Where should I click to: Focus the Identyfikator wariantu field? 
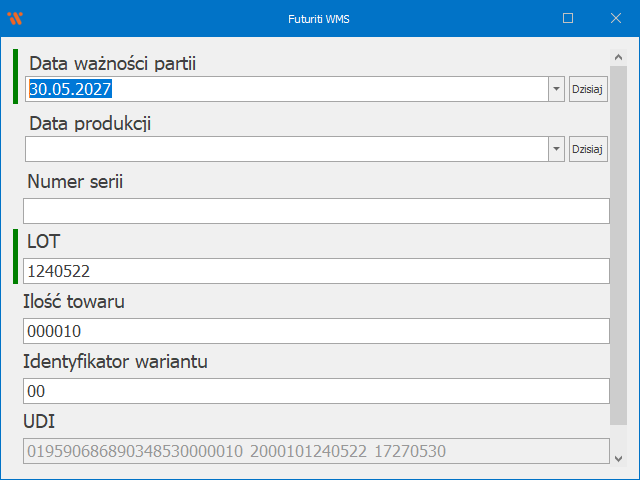point(316,391)
